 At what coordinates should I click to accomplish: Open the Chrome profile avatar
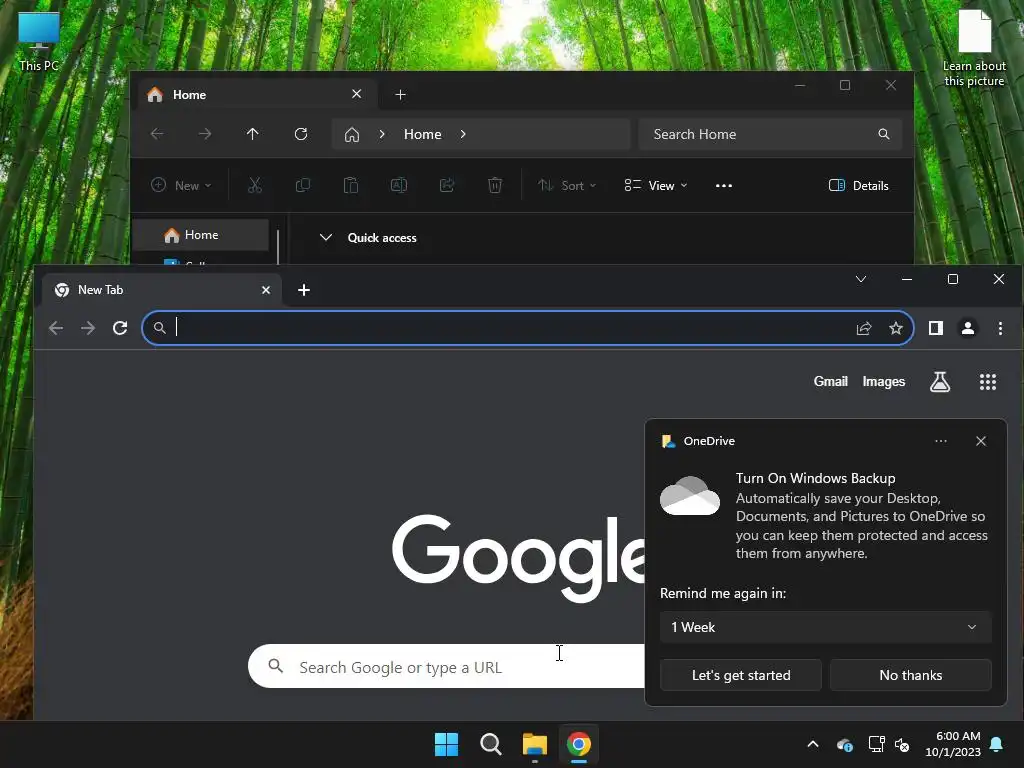(968, 328)
